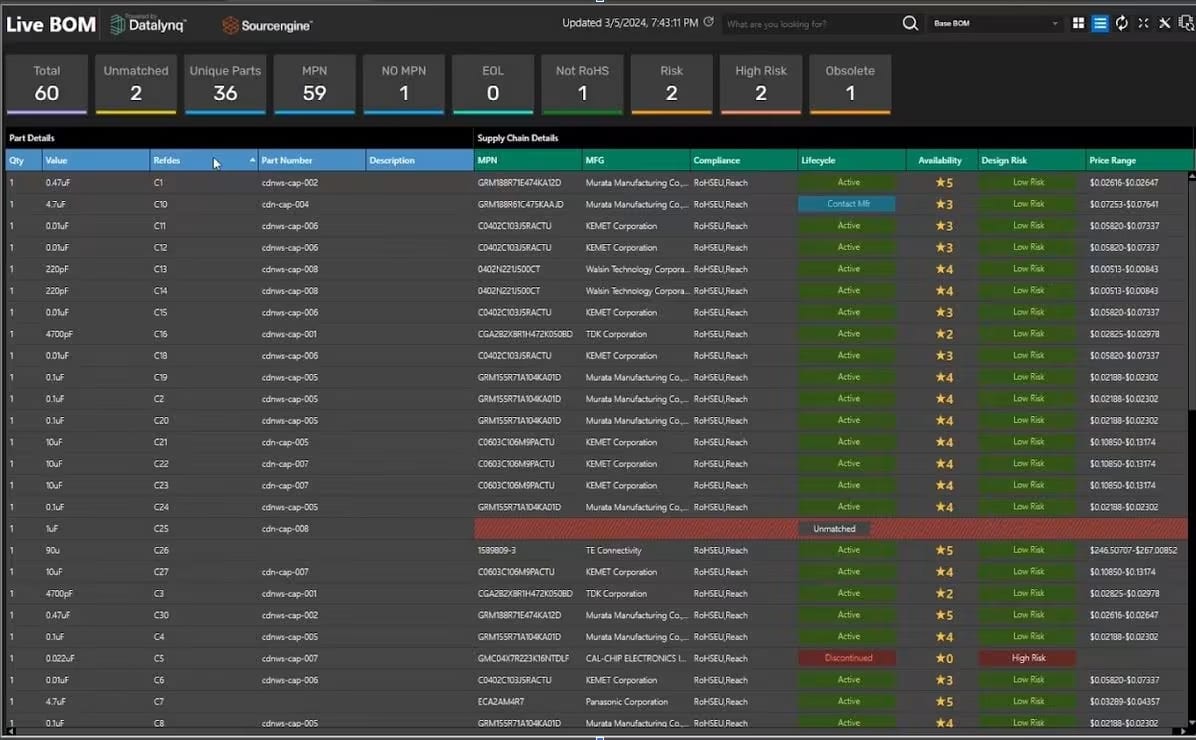Sort by Qty column header
The width and height of the screenshot is (1196, 740).
(x=24, y=160)
